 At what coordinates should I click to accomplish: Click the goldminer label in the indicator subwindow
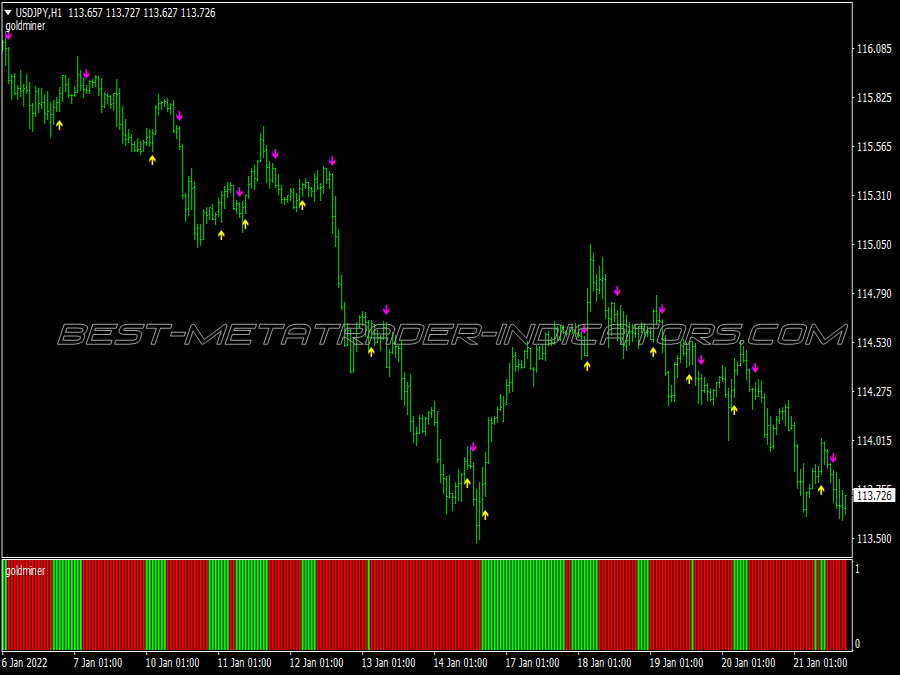click(25, 571)
